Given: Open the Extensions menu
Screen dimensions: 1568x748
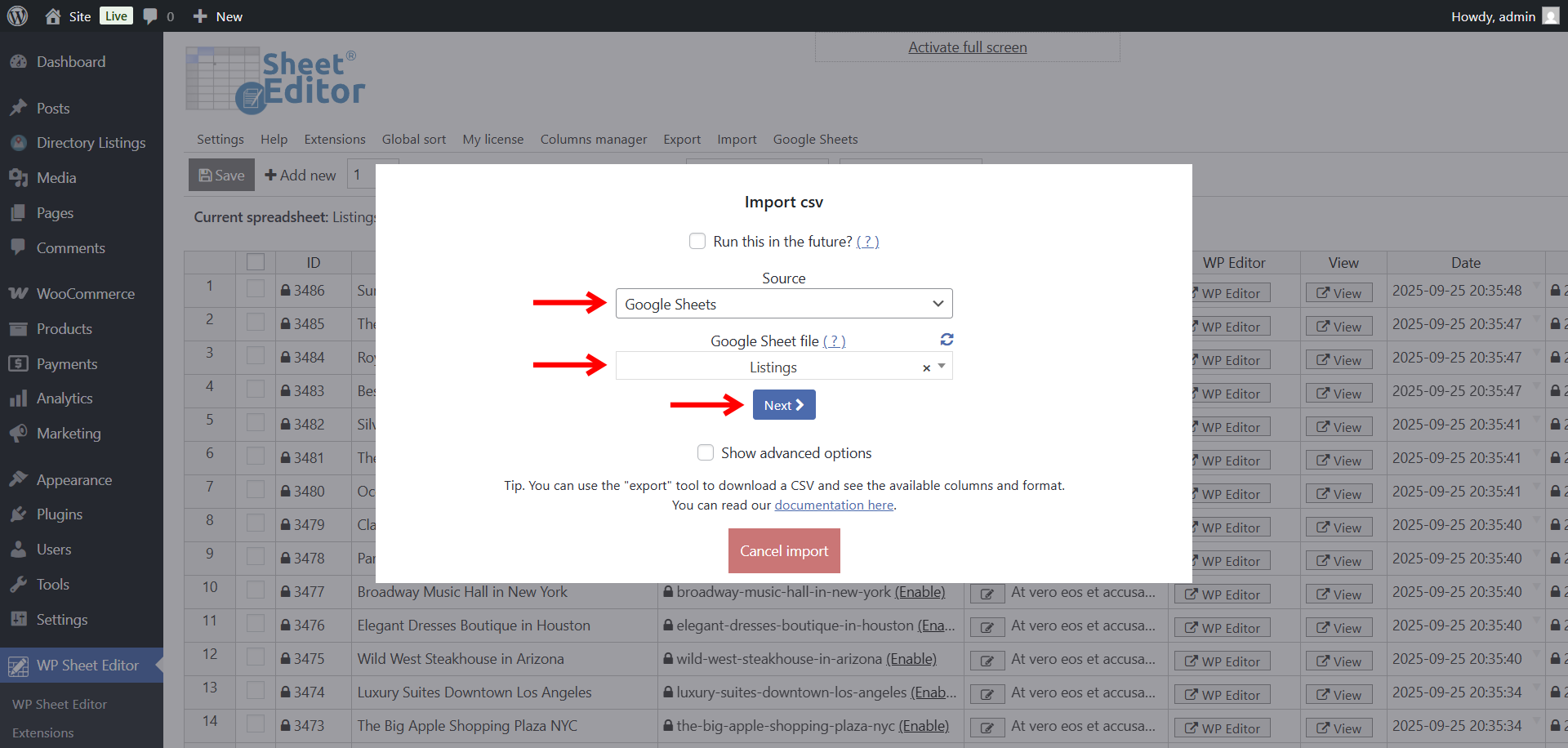Looking at the screenshot, I should 335,140.
